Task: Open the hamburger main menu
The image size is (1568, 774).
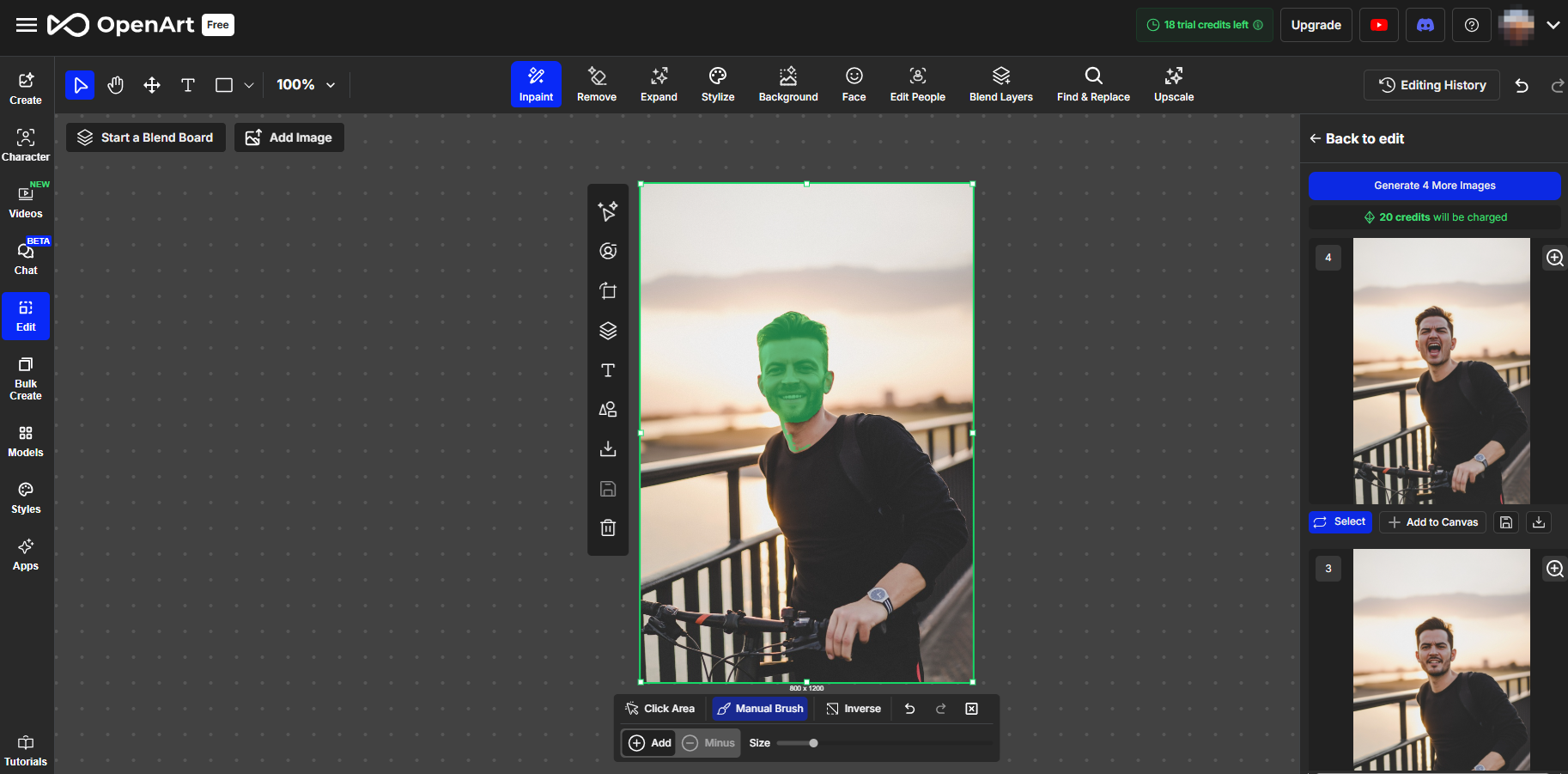Action: (27, 25)
